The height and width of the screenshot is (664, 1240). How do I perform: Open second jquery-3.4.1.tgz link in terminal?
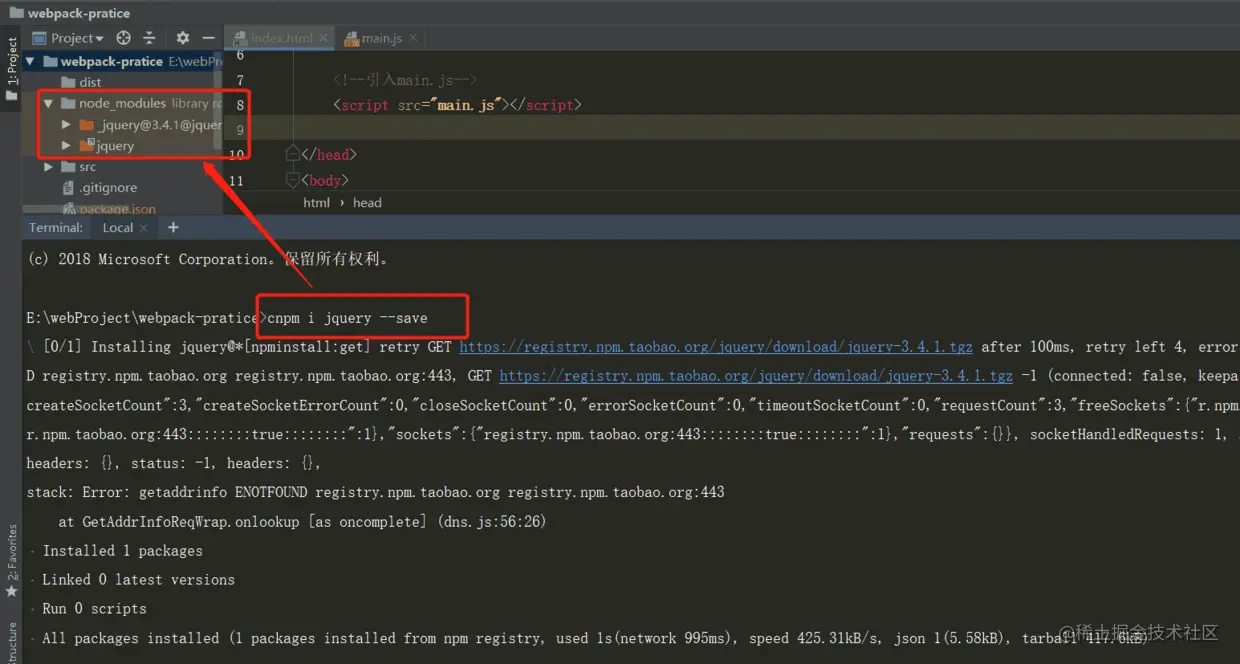pos(756,376)
